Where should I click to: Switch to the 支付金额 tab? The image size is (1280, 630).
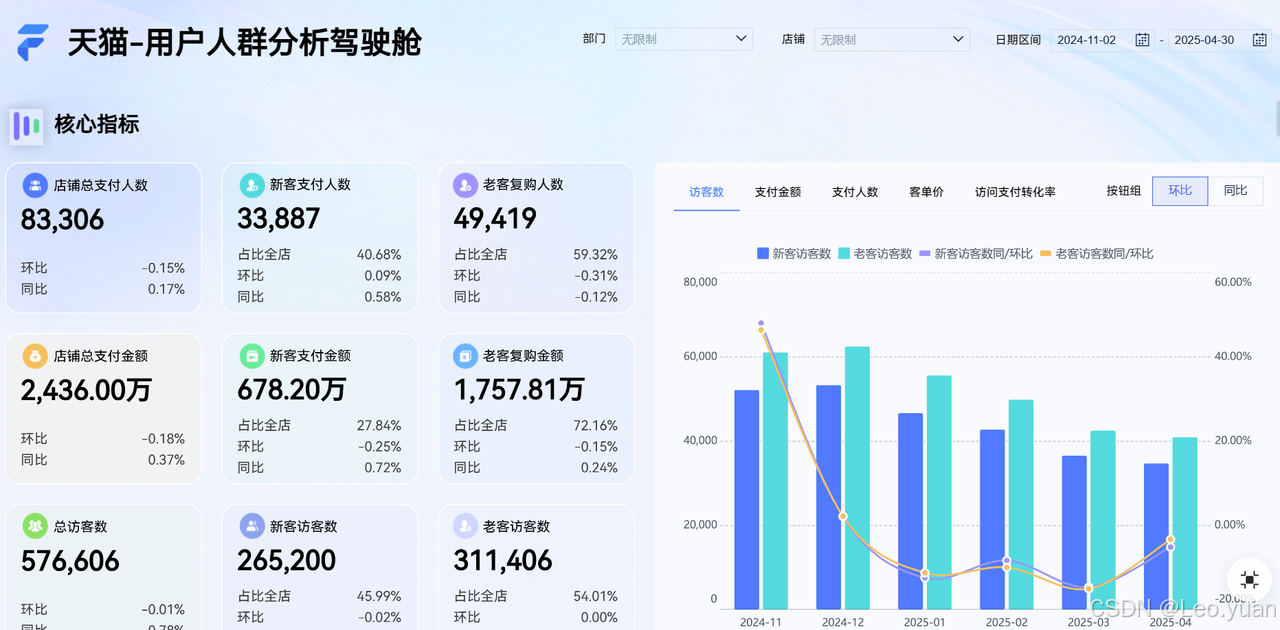click(778, 192)
